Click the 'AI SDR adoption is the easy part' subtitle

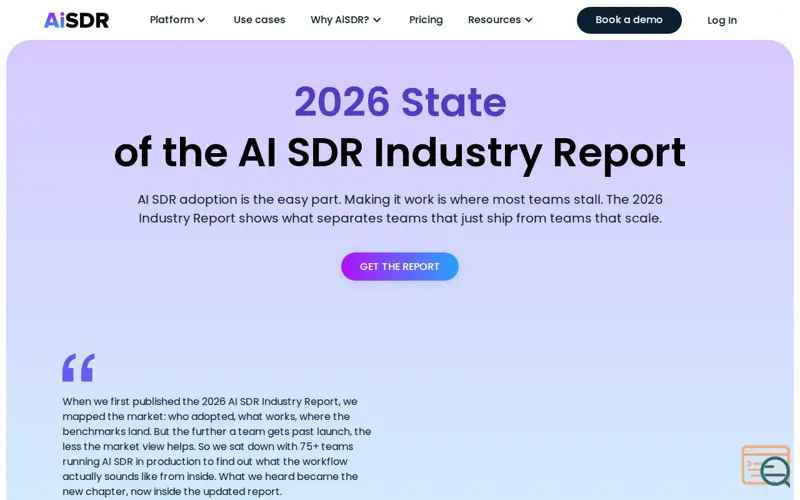coord(400,209)
